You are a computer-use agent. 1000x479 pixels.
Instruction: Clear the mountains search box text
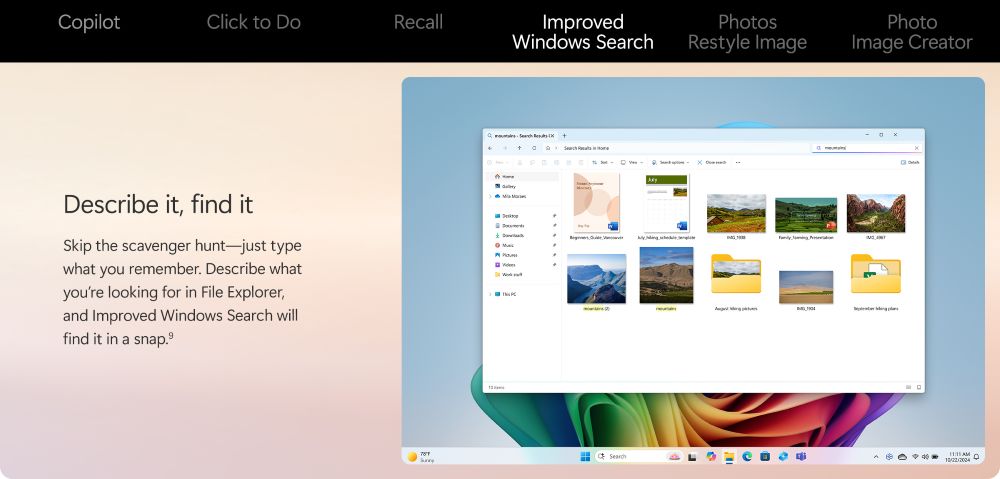(x=916, y=148)
